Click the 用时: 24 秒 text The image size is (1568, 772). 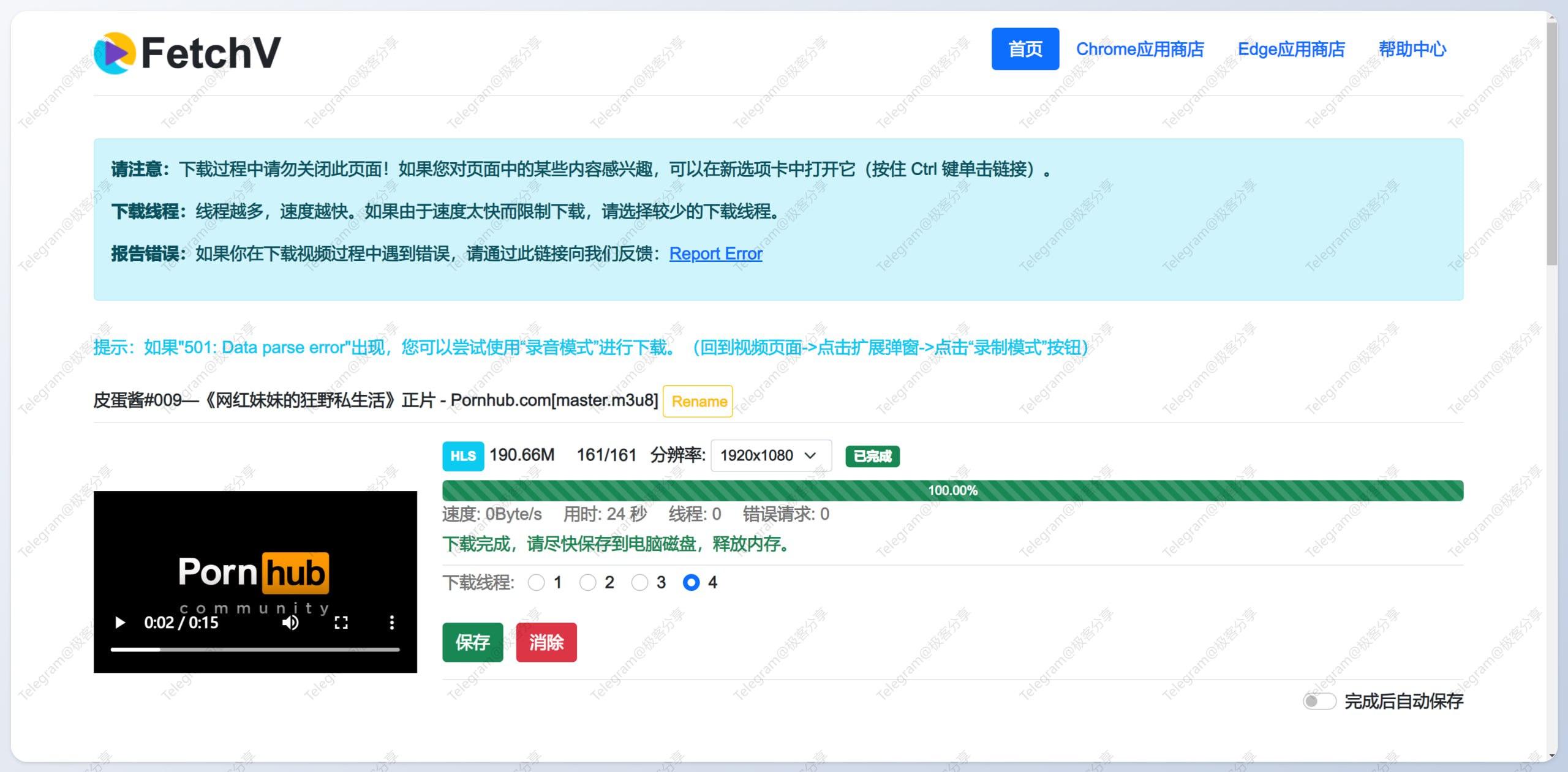click(x=605, y=514)
